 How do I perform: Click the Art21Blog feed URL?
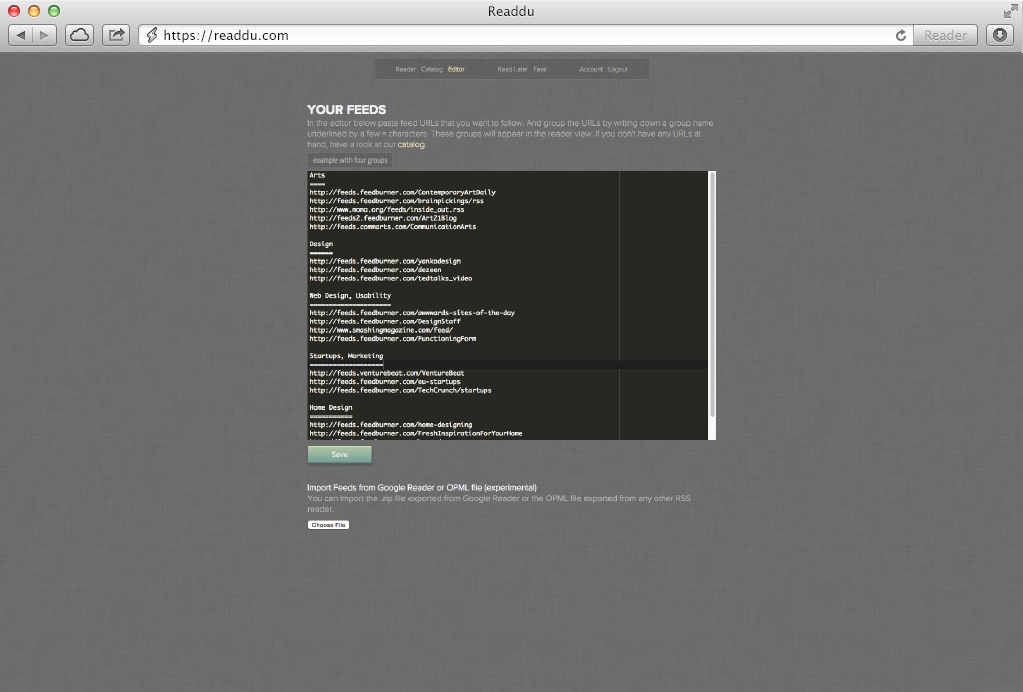[x=383, y=218]
